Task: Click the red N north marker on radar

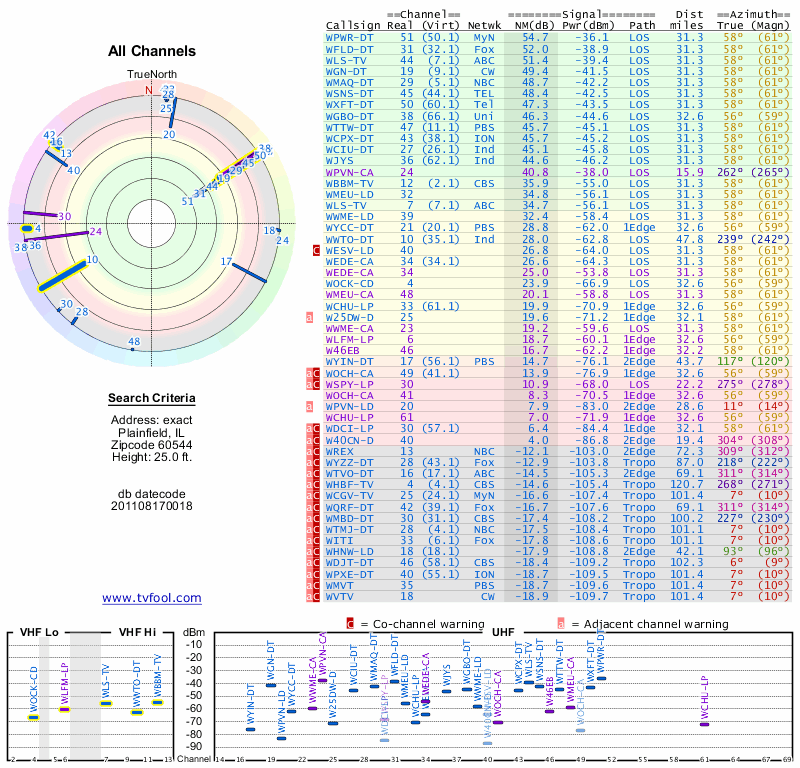Action: [x=148, y=90]
